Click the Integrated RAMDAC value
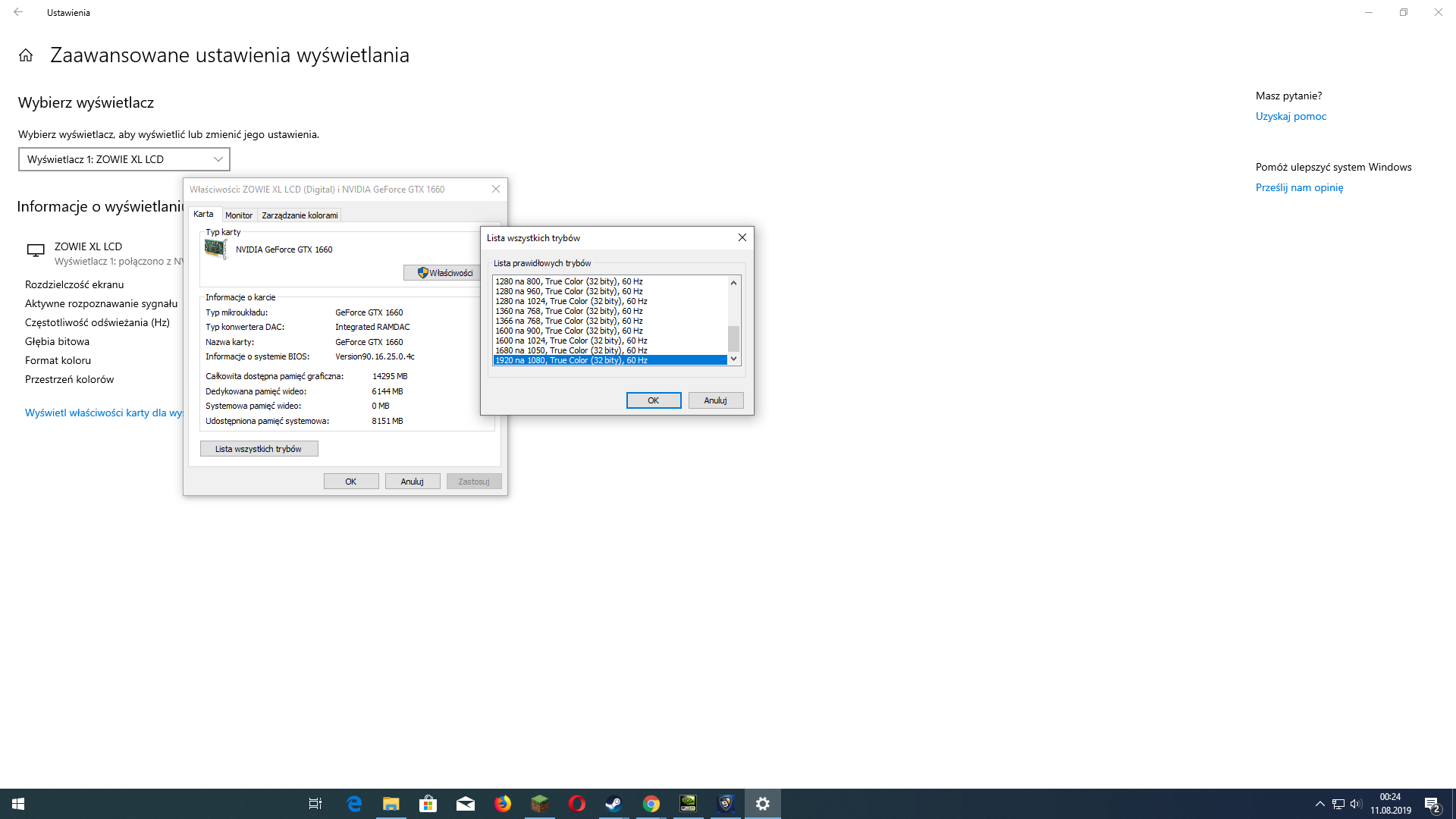1456x819 pixels. [x=372, y=327]
